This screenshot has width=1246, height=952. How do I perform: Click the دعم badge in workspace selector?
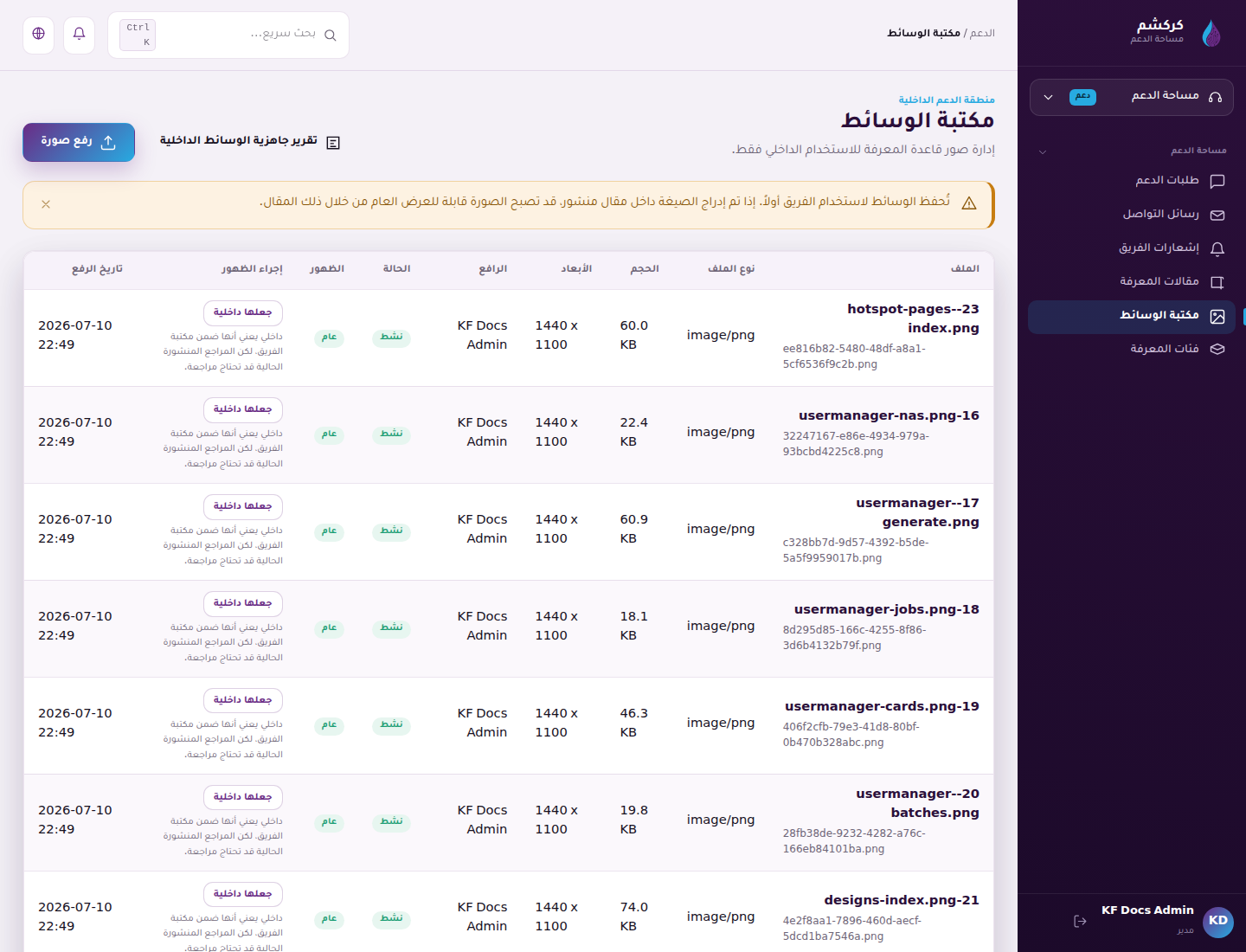click(x=1082, y=97)
